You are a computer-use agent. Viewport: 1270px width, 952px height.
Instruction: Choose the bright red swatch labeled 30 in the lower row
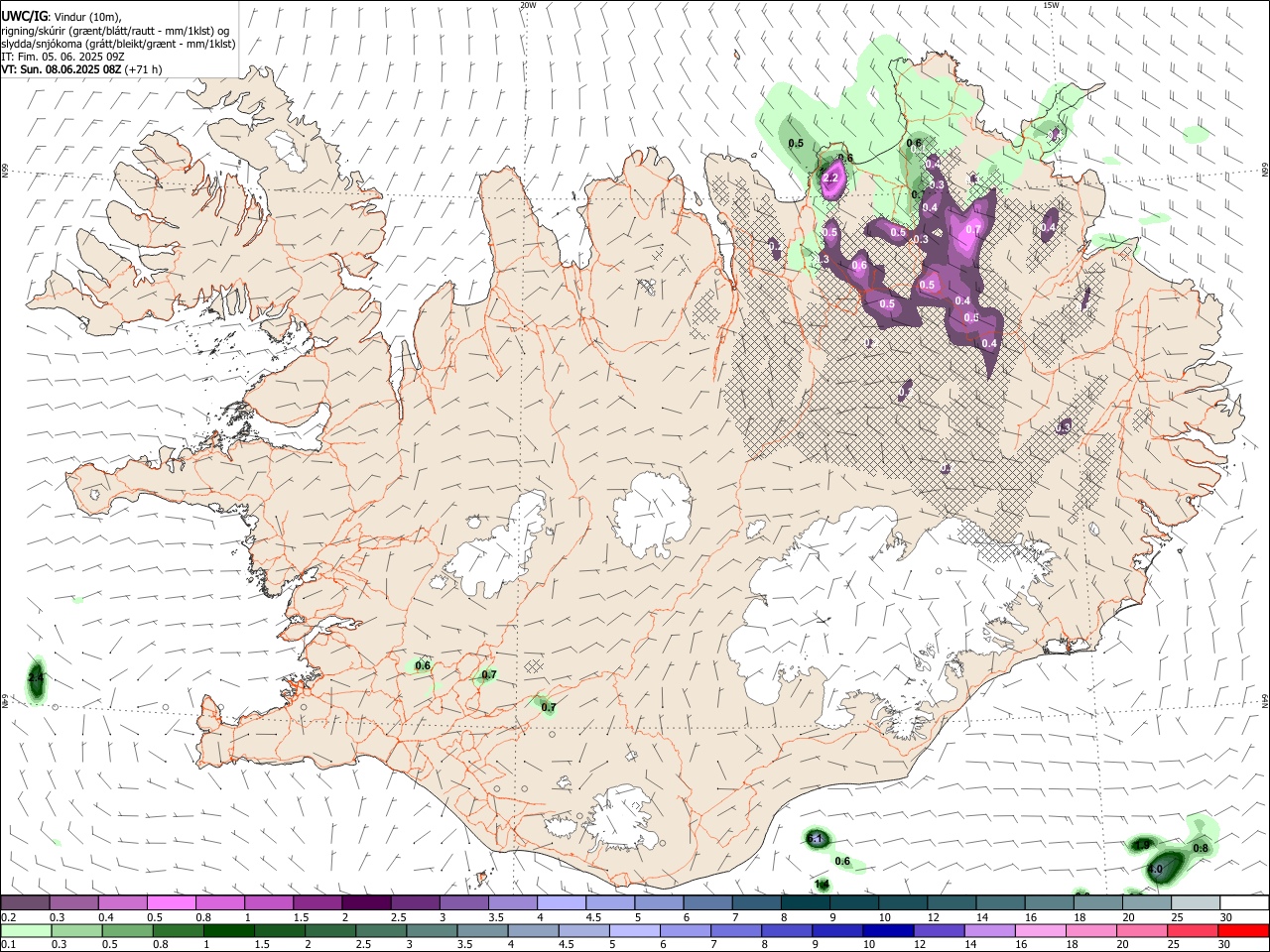coord(1242,931)
